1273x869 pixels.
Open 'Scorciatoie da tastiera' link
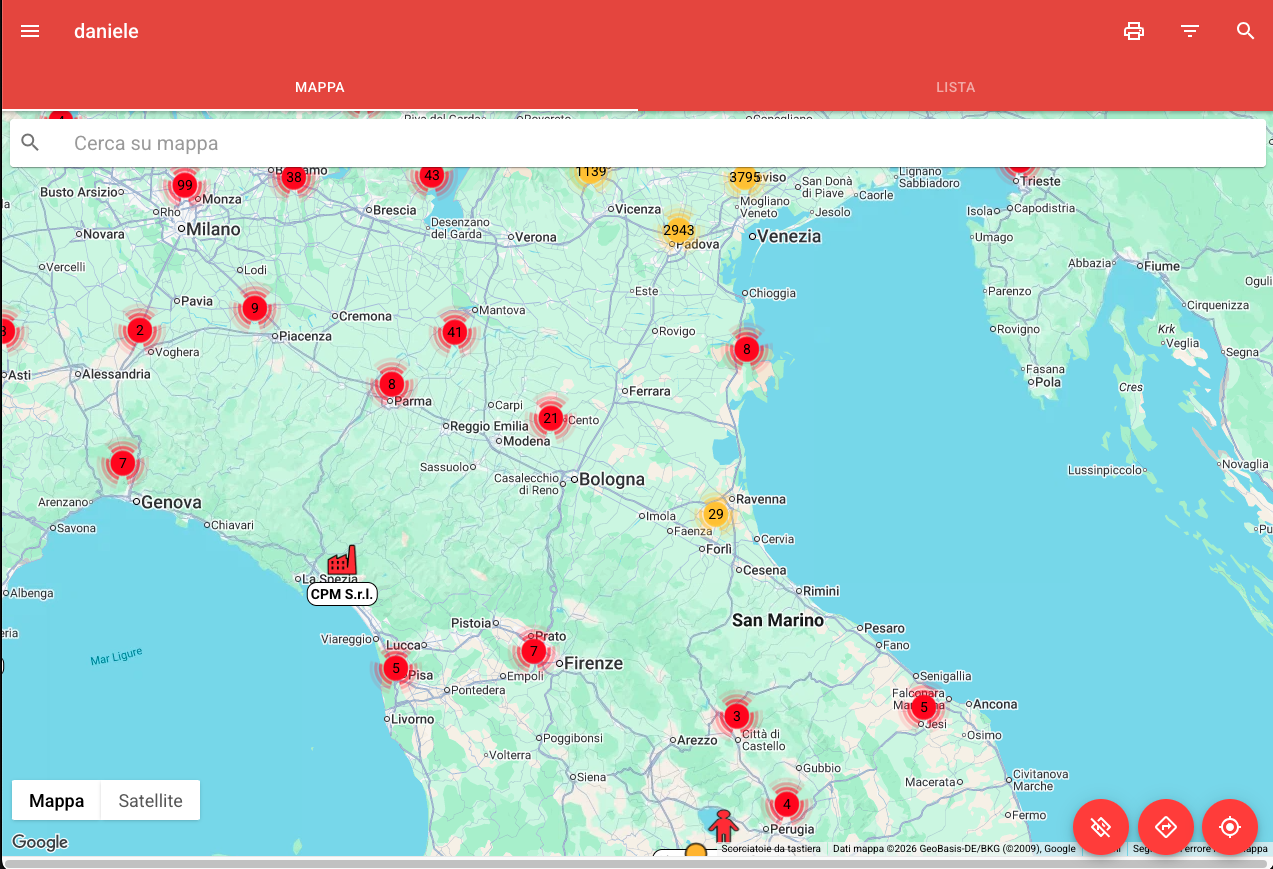pos(771,849)
